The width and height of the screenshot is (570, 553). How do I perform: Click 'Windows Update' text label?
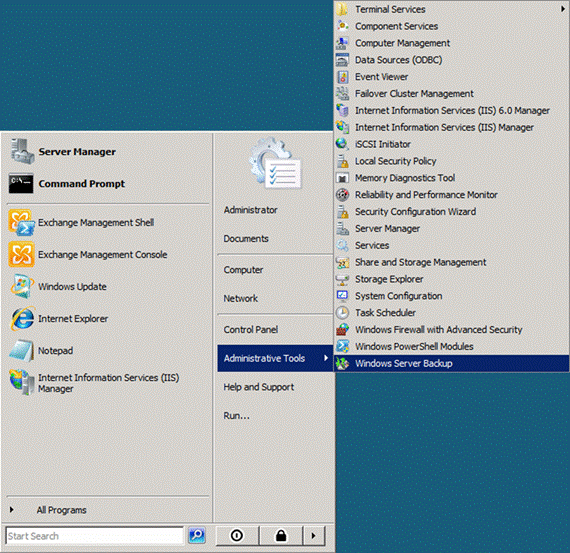tap(72, 286)
